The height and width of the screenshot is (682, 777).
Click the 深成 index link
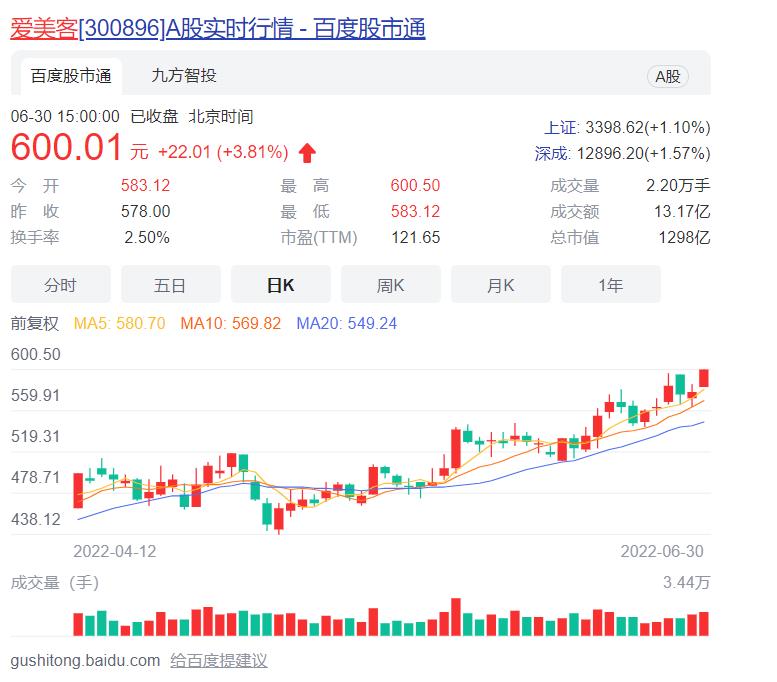(x=552, y=154)
